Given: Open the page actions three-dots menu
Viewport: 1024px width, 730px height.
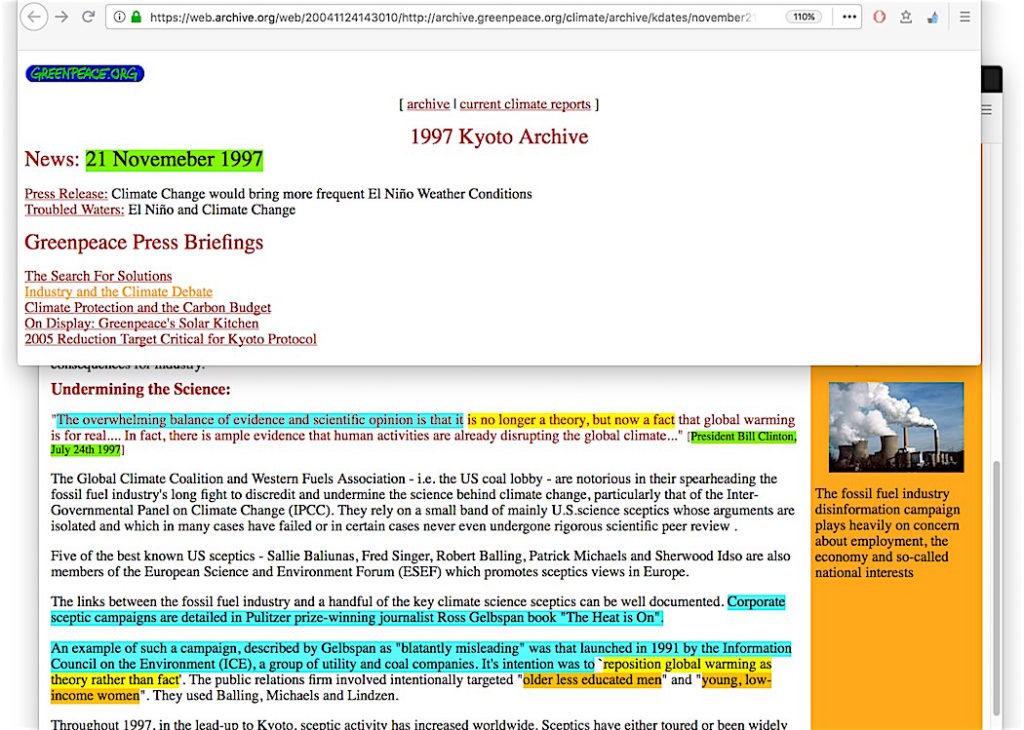Looking at the screenshot, I should (x=848, y=17).
